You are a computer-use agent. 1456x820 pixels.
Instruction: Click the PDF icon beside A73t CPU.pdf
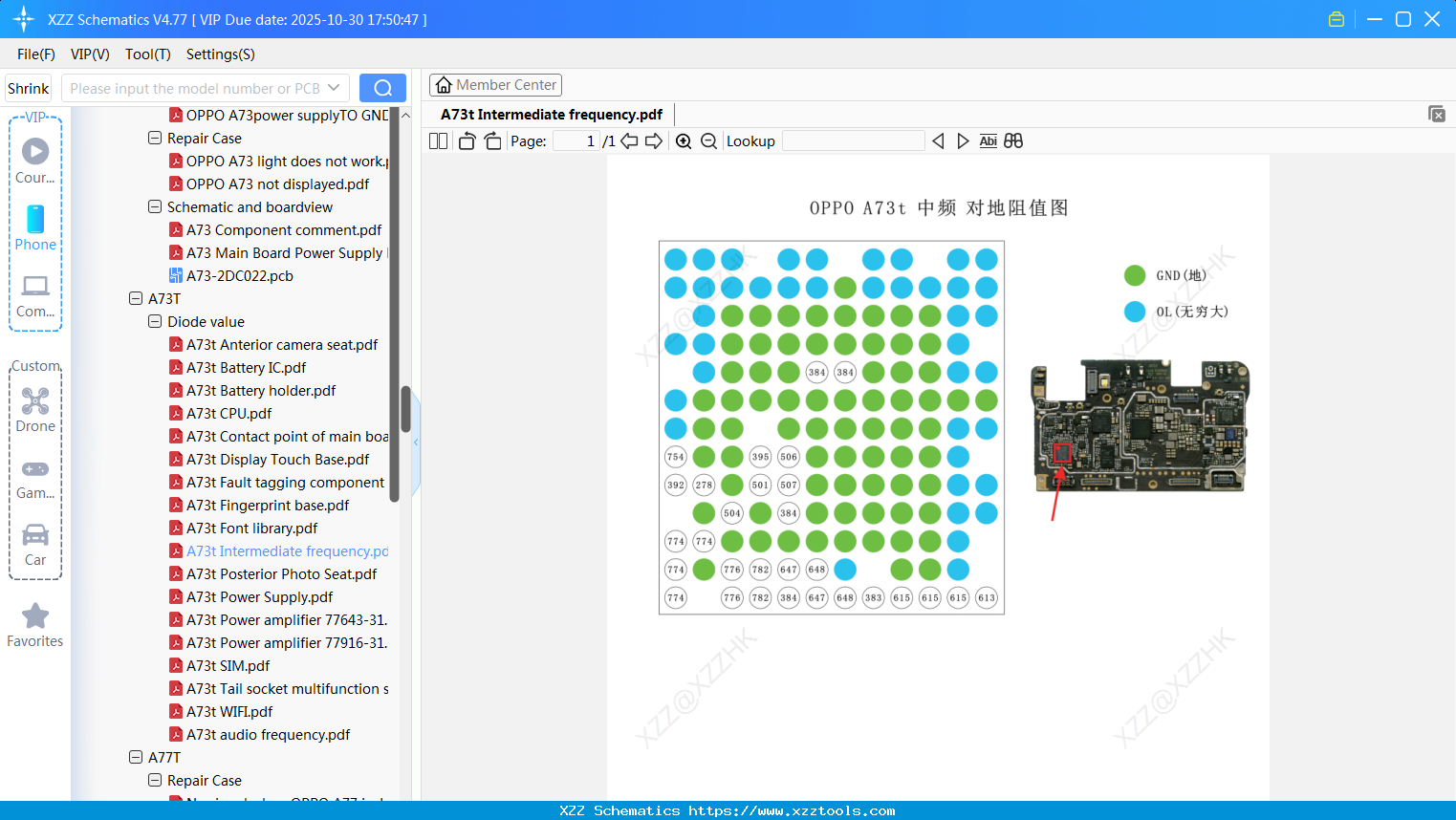click(x=176, y=414)
